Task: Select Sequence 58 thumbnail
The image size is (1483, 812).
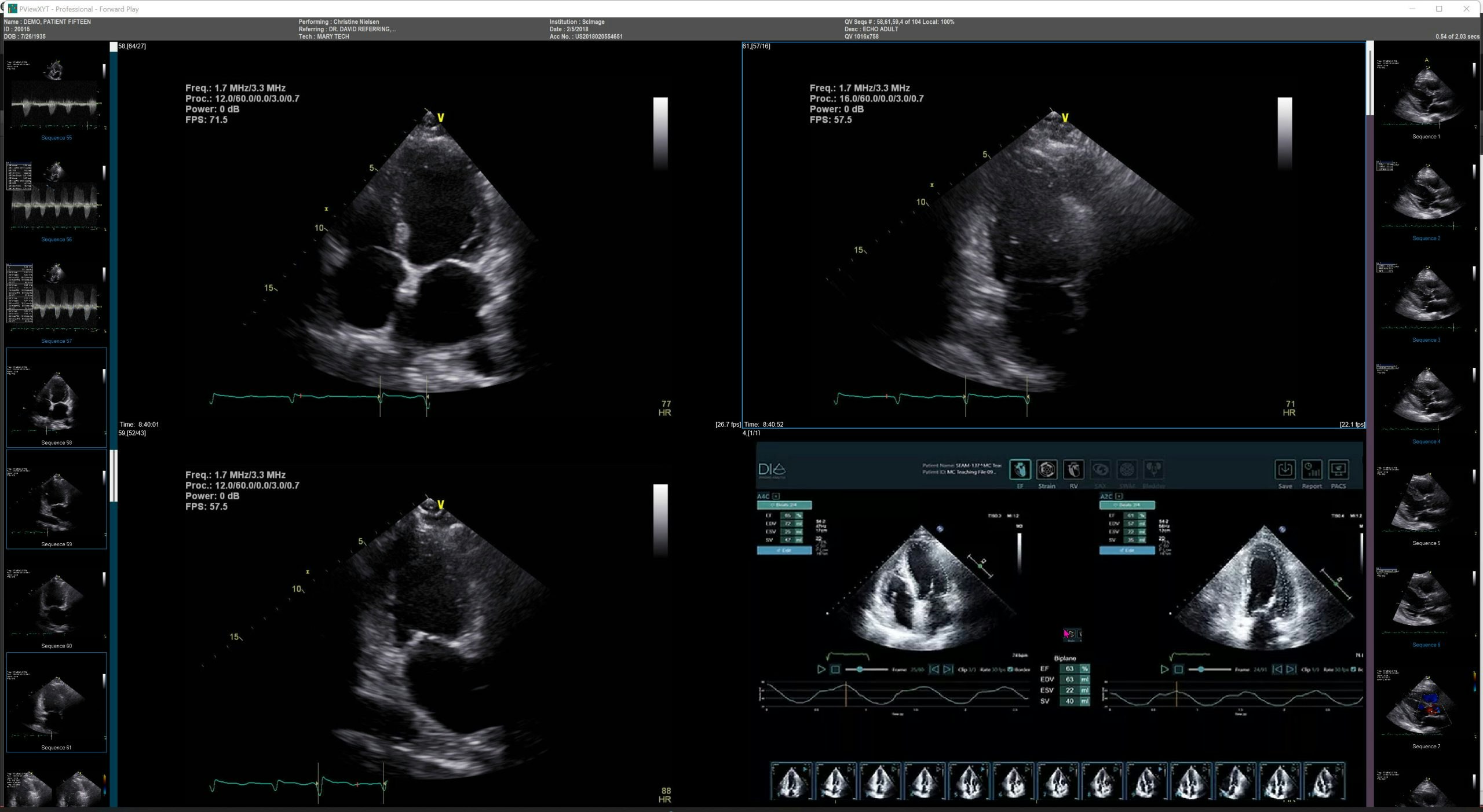Action: coord(56,397)
